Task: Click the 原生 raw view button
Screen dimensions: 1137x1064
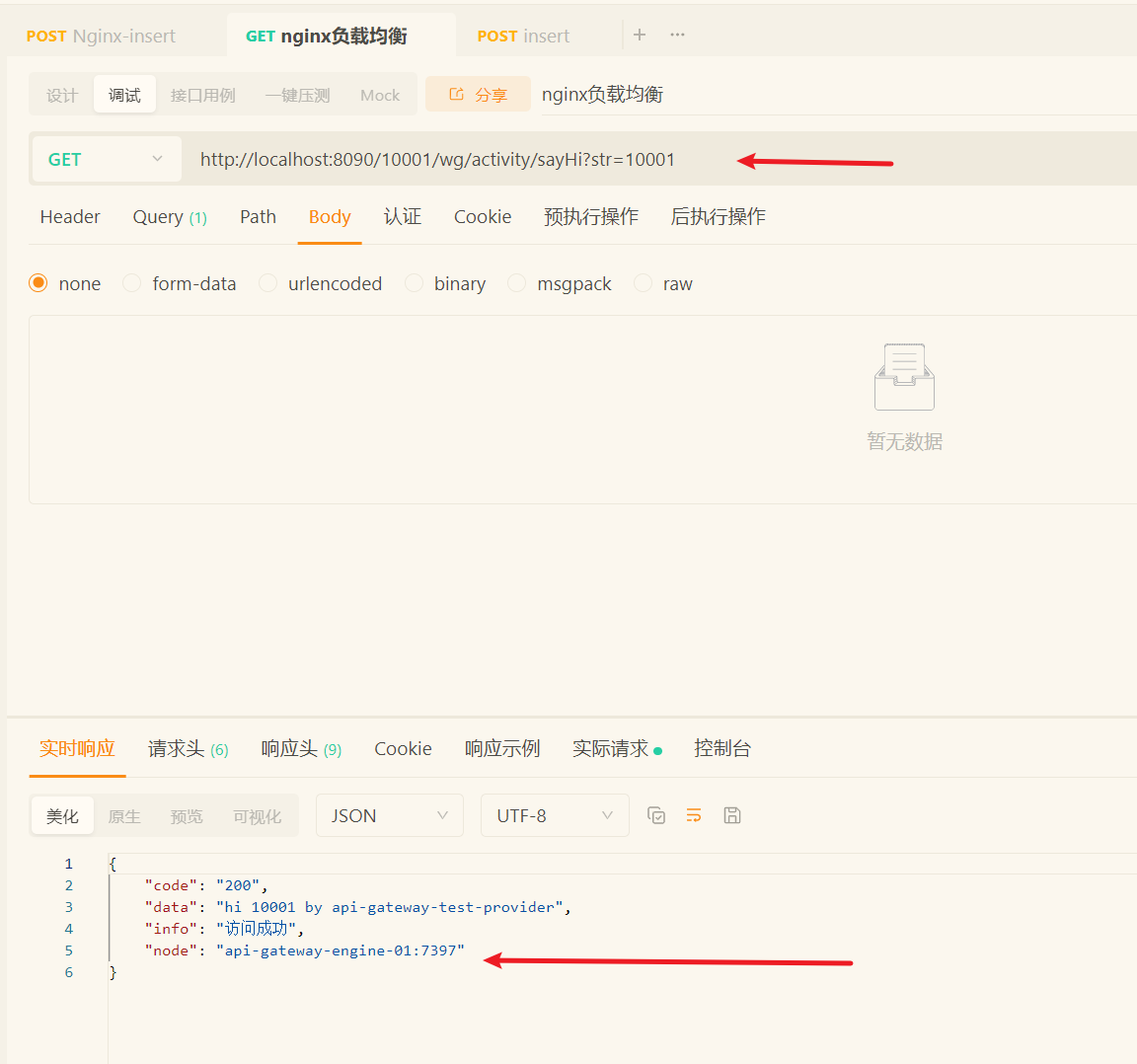Action: click(x=124, y=816)
